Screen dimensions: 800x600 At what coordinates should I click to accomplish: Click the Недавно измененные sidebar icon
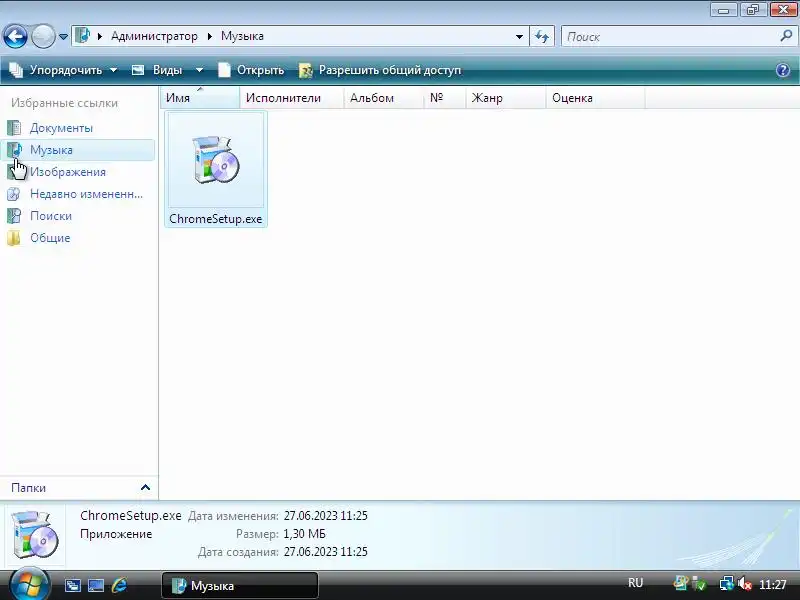[14, 194]
